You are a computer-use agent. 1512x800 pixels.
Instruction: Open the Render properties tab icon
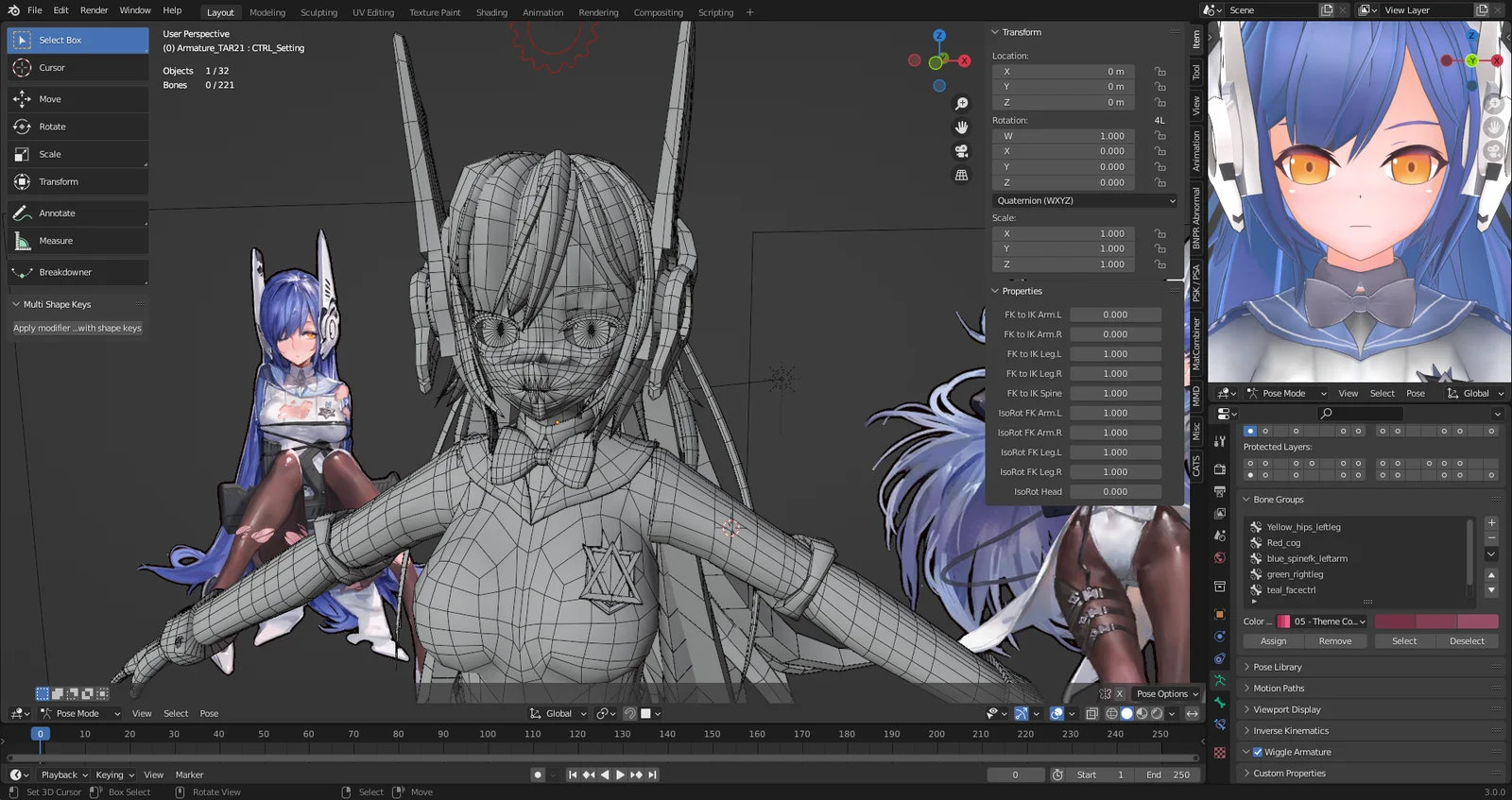coord(1220,469)
